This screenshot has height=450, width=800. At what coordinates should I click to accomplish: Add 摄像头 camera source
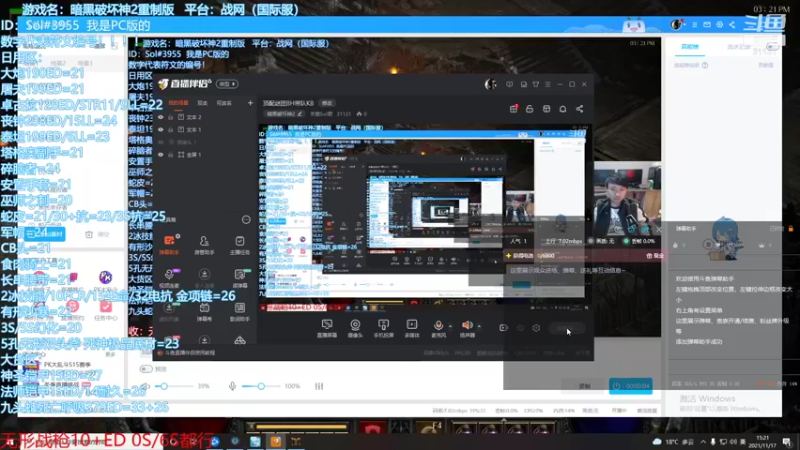(355, 328)
